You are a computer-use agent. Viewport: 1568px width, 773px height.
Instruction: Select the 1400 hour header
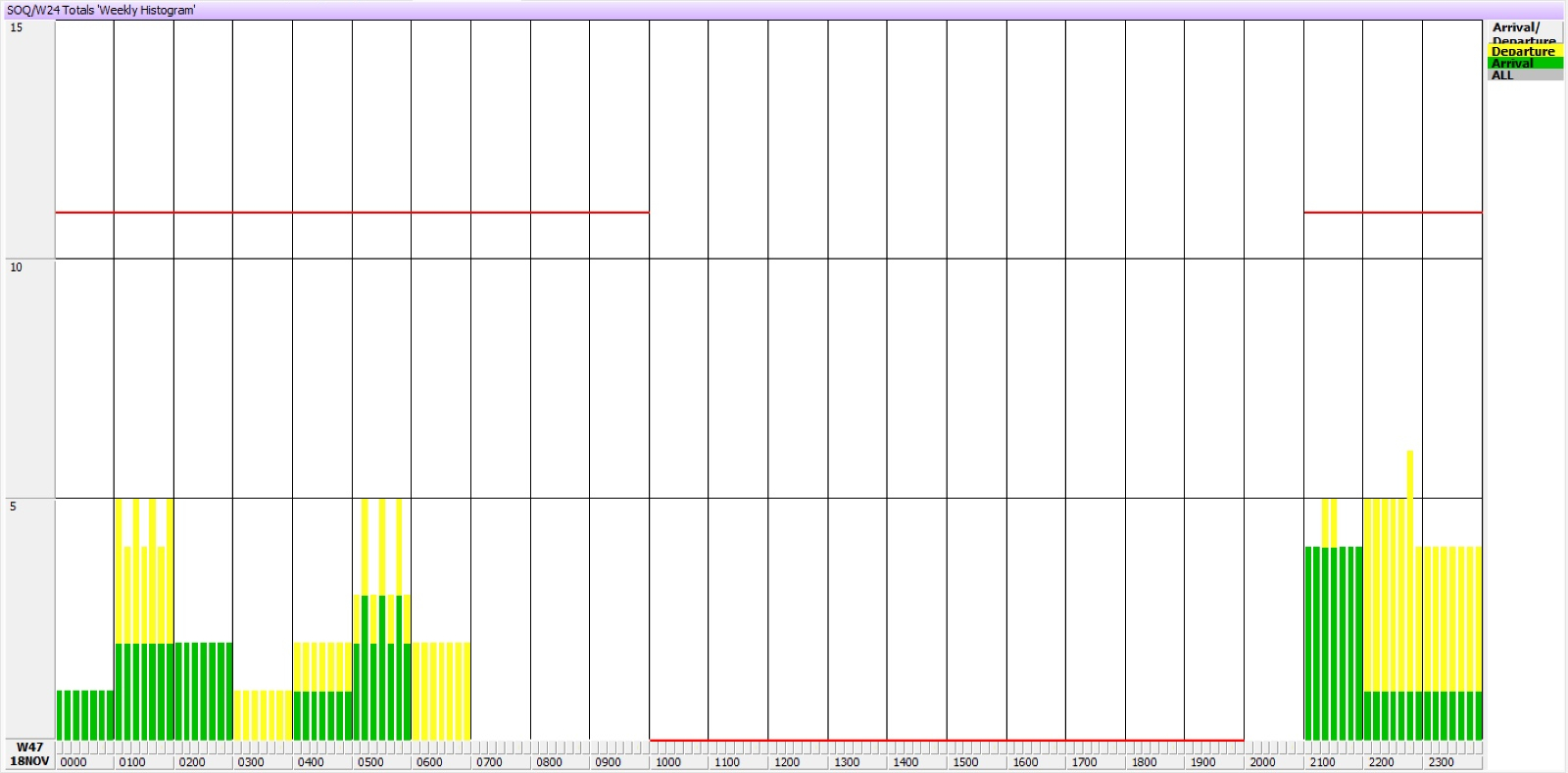(906, 762)
